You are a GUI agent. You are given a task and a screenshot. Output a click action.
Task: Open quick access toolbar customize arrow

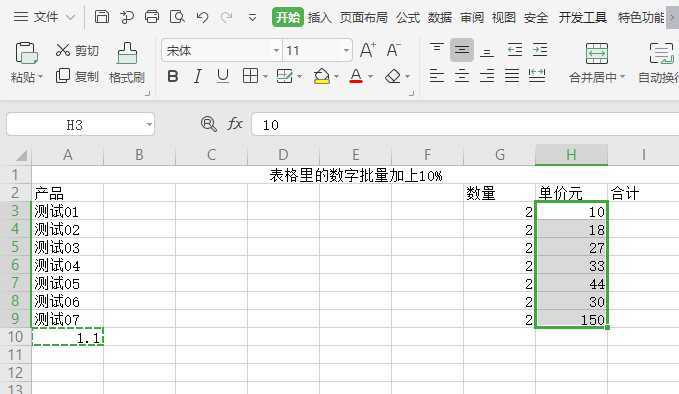tap(252, 18)
